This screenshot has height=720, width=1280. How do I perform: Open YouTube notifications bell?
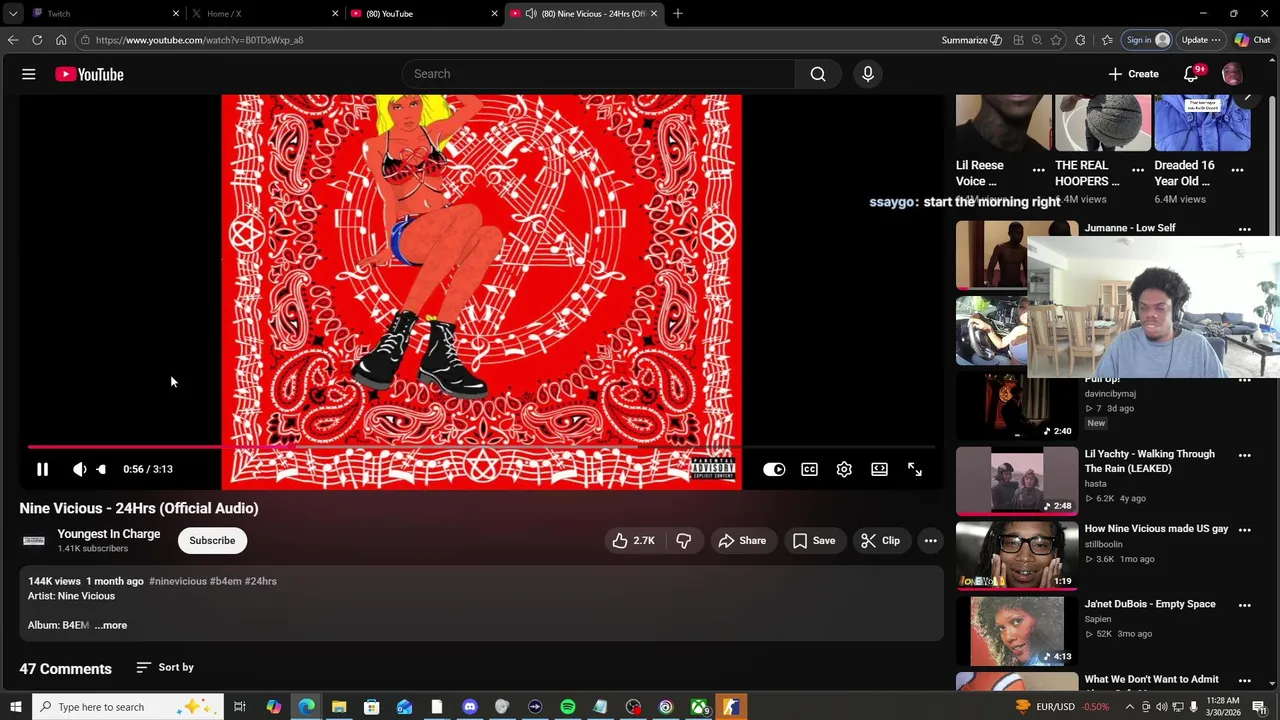coord(1191,74)
